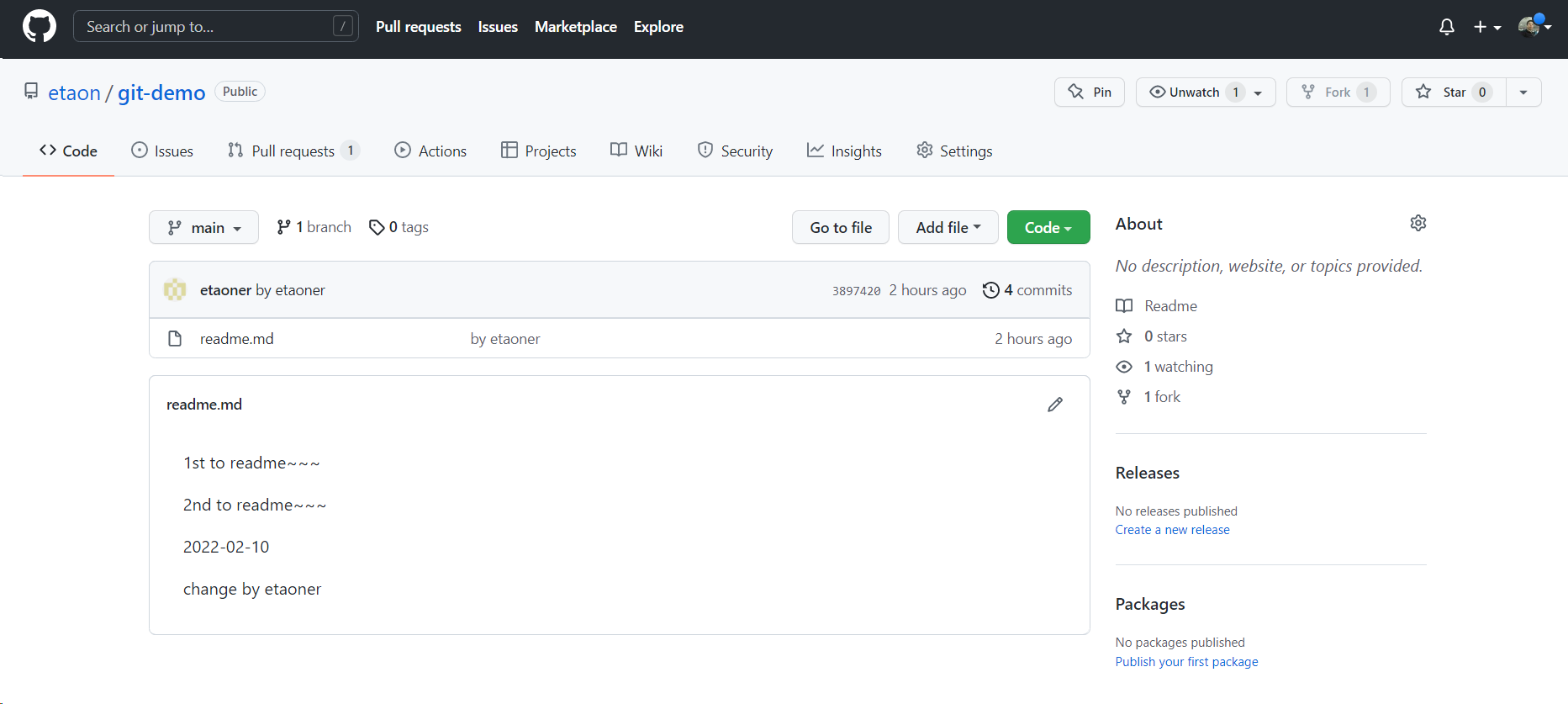Click the Search or jump to field
The width and height of the screenshot is (1568, 704).
216,26
